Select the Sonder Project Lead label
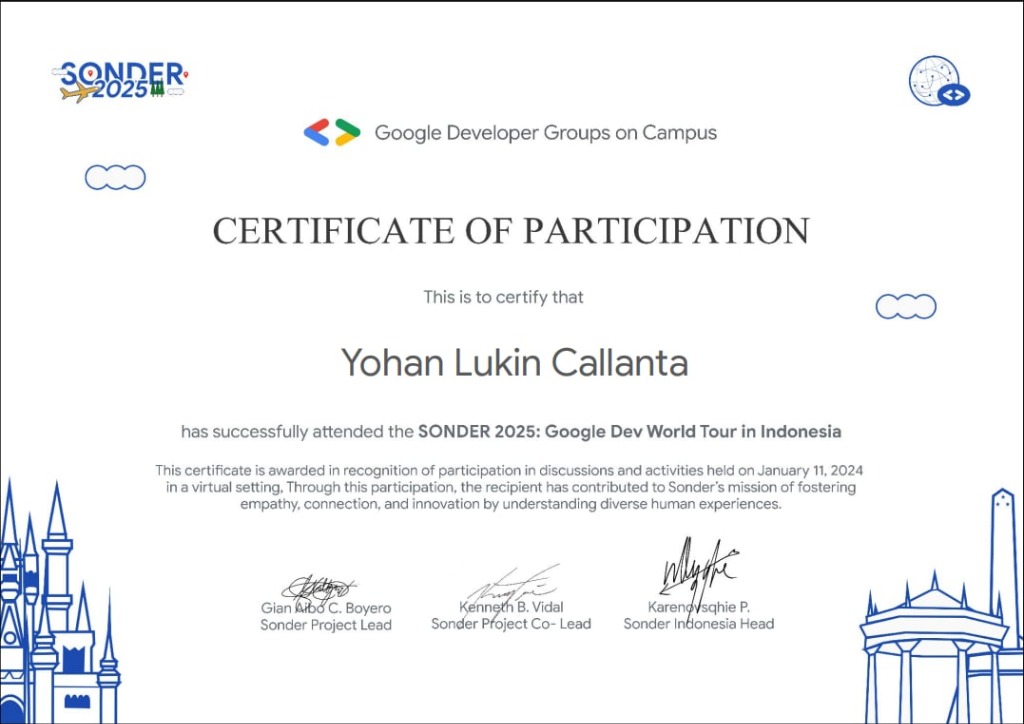The width and height of the screenshot is (1024, 724). (x=326, y=623)
